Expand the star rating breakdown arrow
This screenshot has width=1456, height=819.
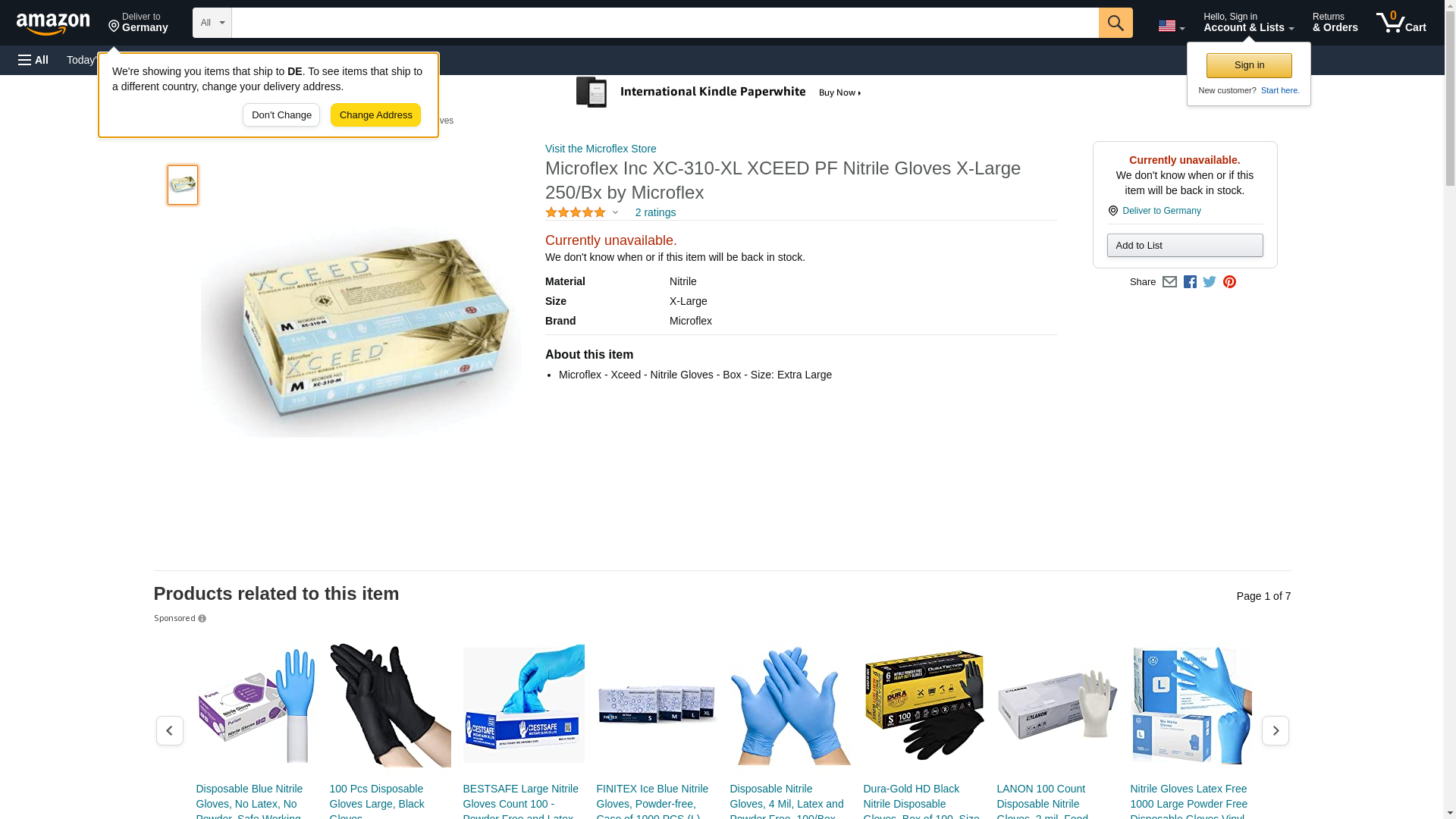click(x=615, y=212)
